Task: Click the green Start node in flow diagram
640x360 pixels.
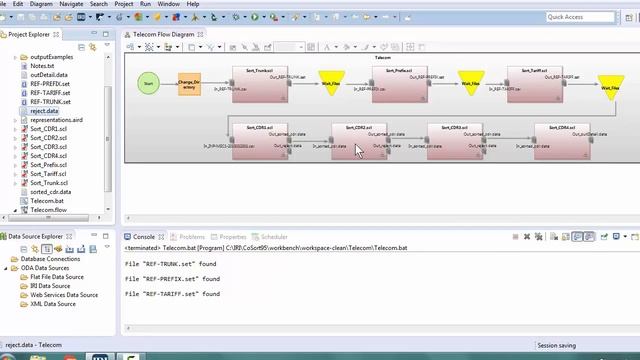Action: click(x=149, y=83)
